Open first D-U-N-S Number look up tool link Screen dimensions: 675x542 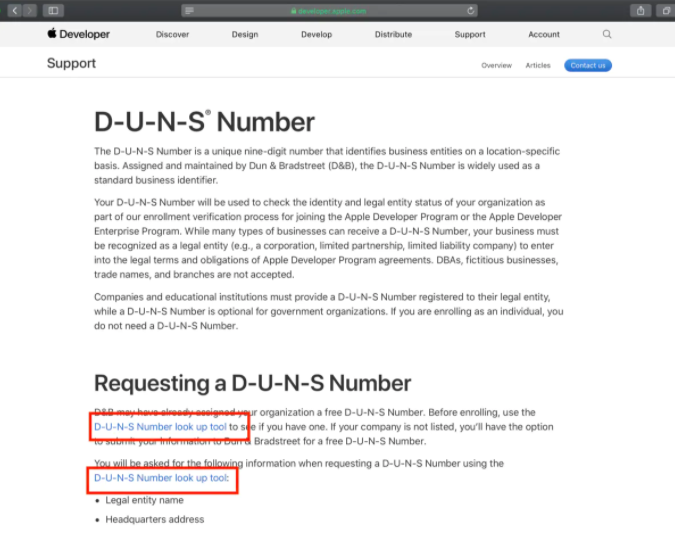pos(160,427)
